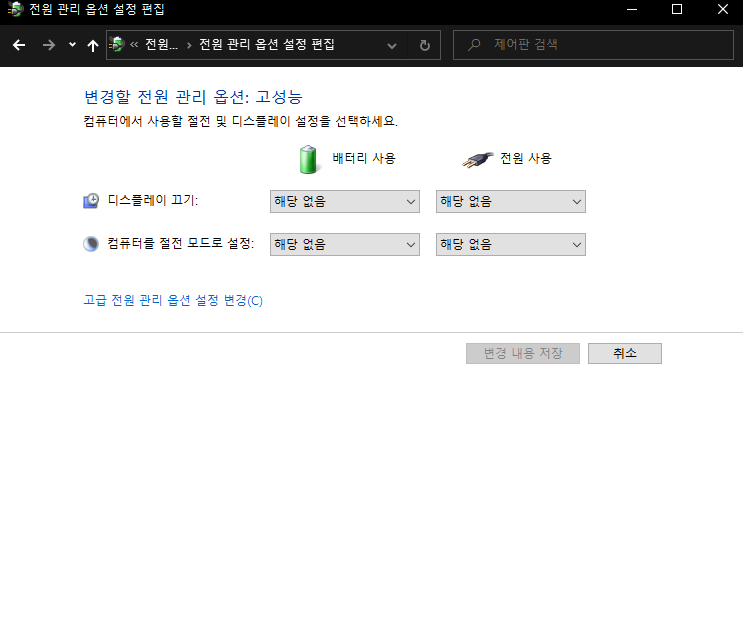Click the 취소 button
The width and height of the screenshot is (743, 621).
pos(625,353)
